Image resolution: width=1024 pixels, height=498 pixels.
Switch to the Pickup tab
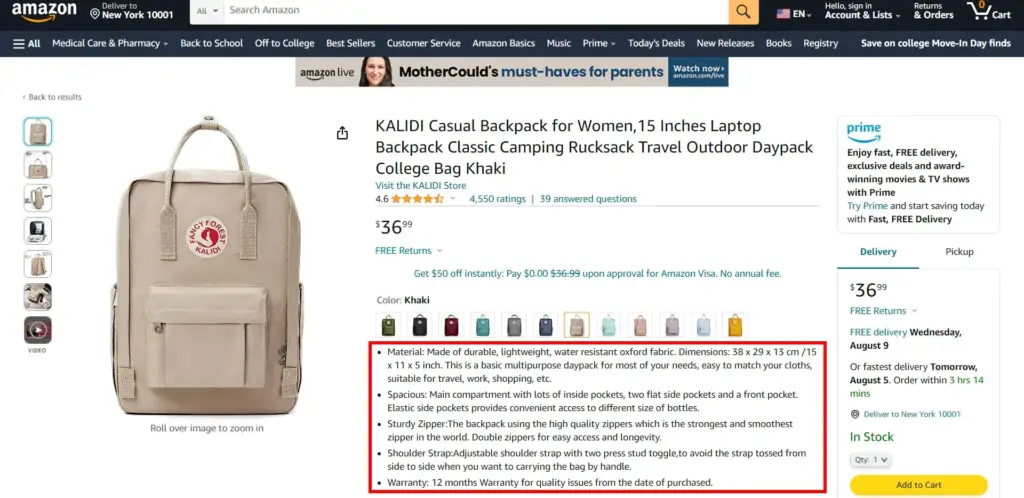[x=959, y=252]
